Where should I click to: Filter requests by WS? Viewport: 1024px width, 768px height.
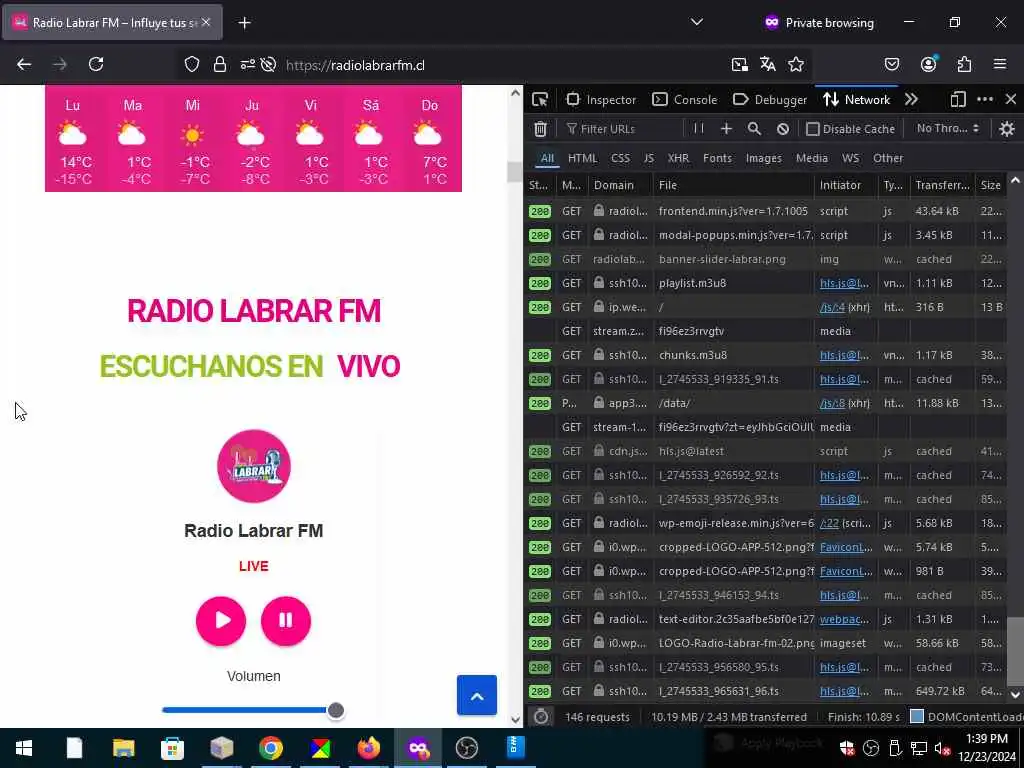pos(850,158)
